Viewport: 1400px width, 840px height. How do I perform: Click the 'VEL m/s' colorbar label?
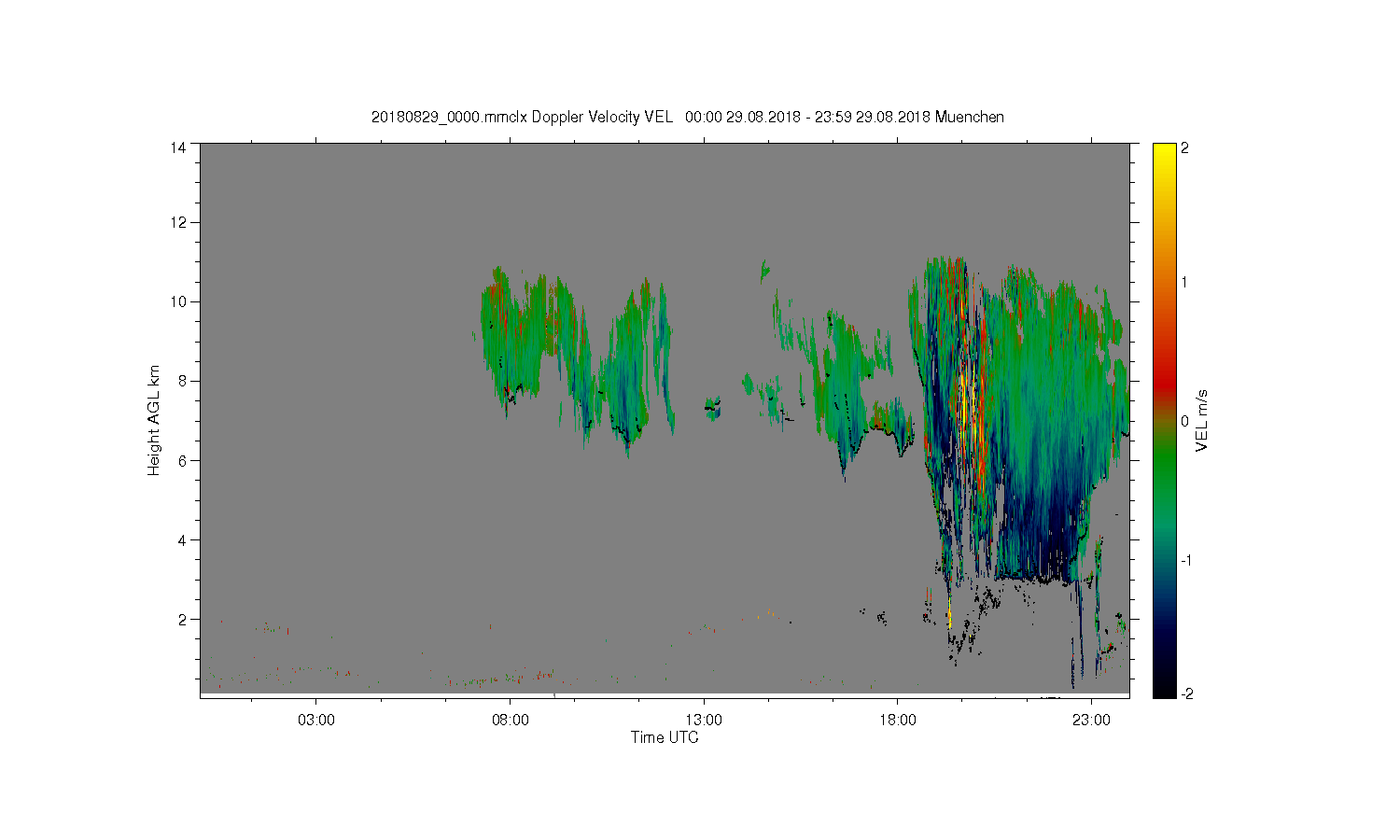(x=1202, y=421)
